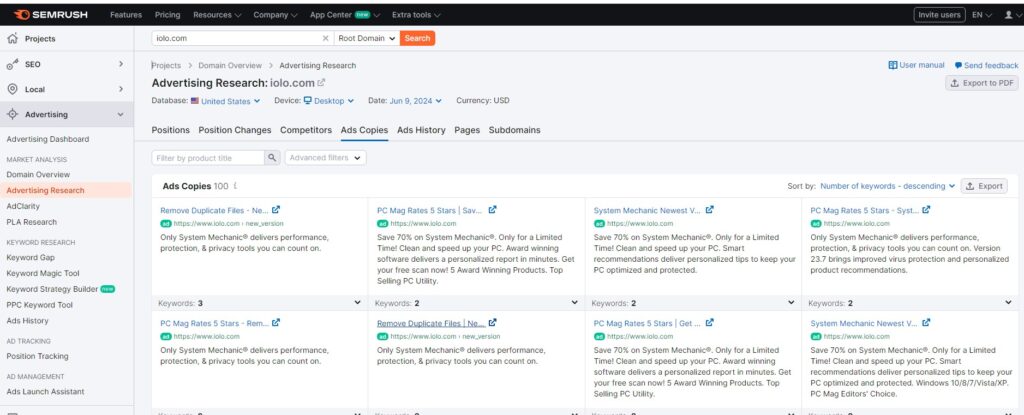
Task: Click Domain Overview in the breadcrumb
Action: pos(230,65)
